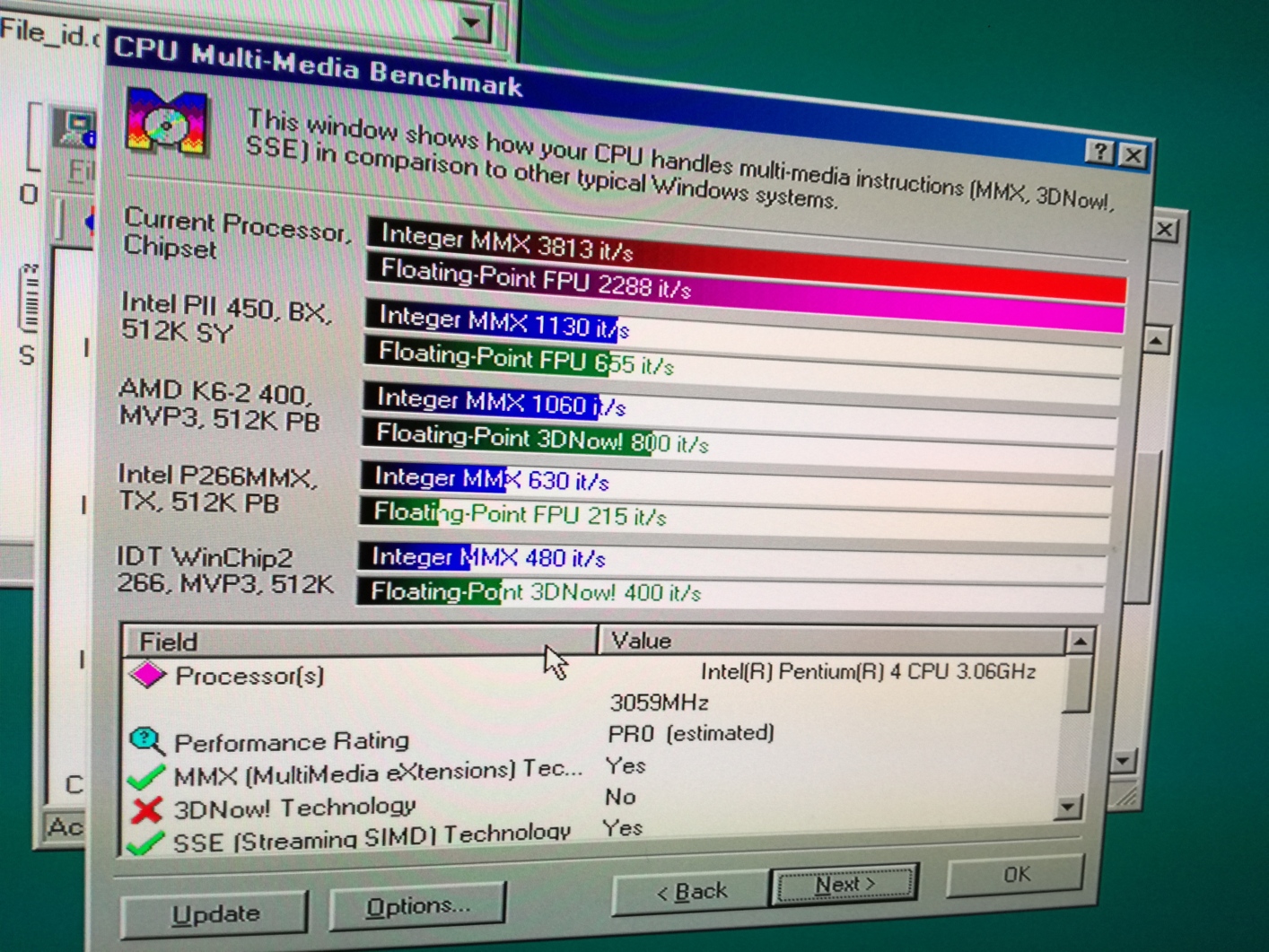Close the background window behind benchmark
Screen dimensions: 1269x952
coord(1164,229)
